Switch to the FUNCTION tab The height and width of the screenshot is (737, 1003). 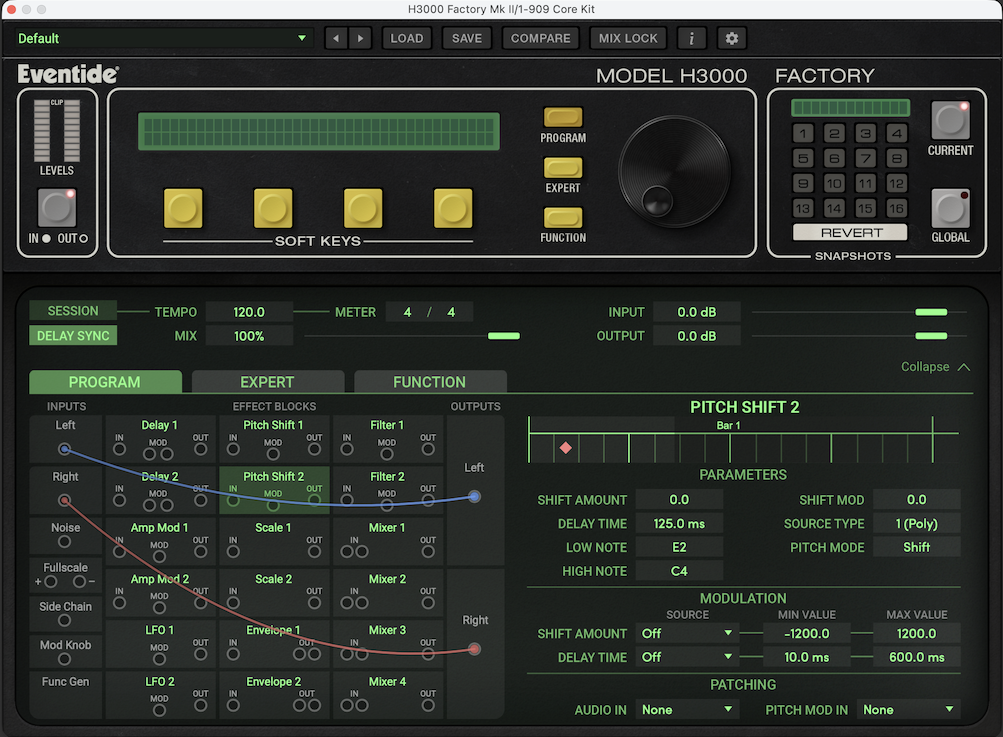pyautogui.click(x=430, y=382)
